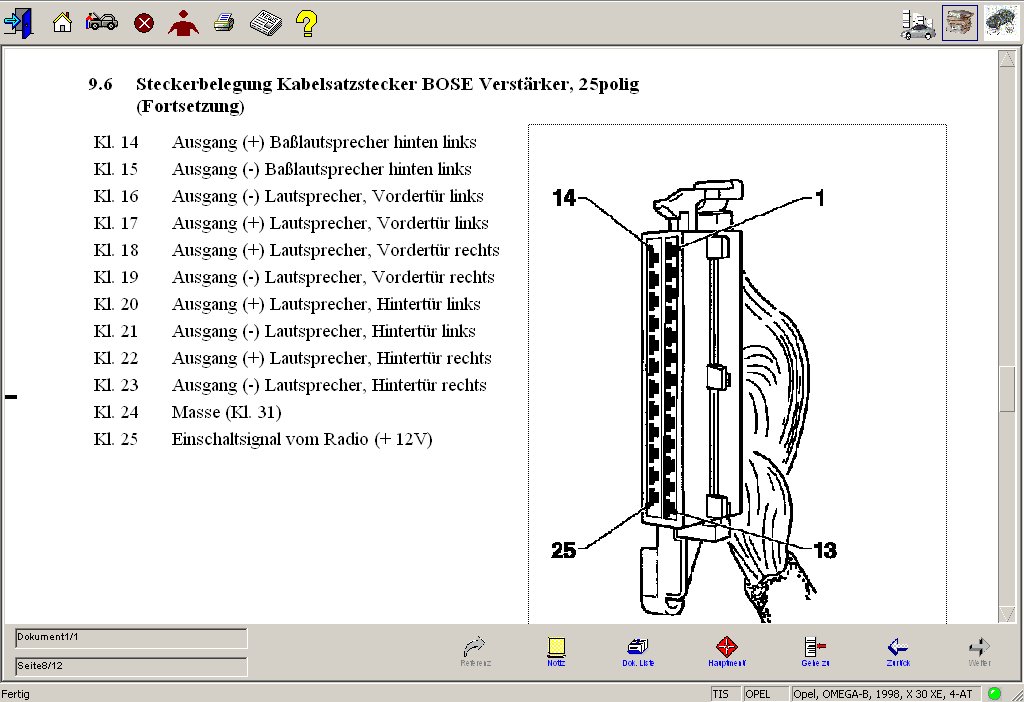Image resolution: width=1024 pixels, height=702 pixels.
Task: Select the engine illustration icon at far right
Action: [x=1000, y=23]
